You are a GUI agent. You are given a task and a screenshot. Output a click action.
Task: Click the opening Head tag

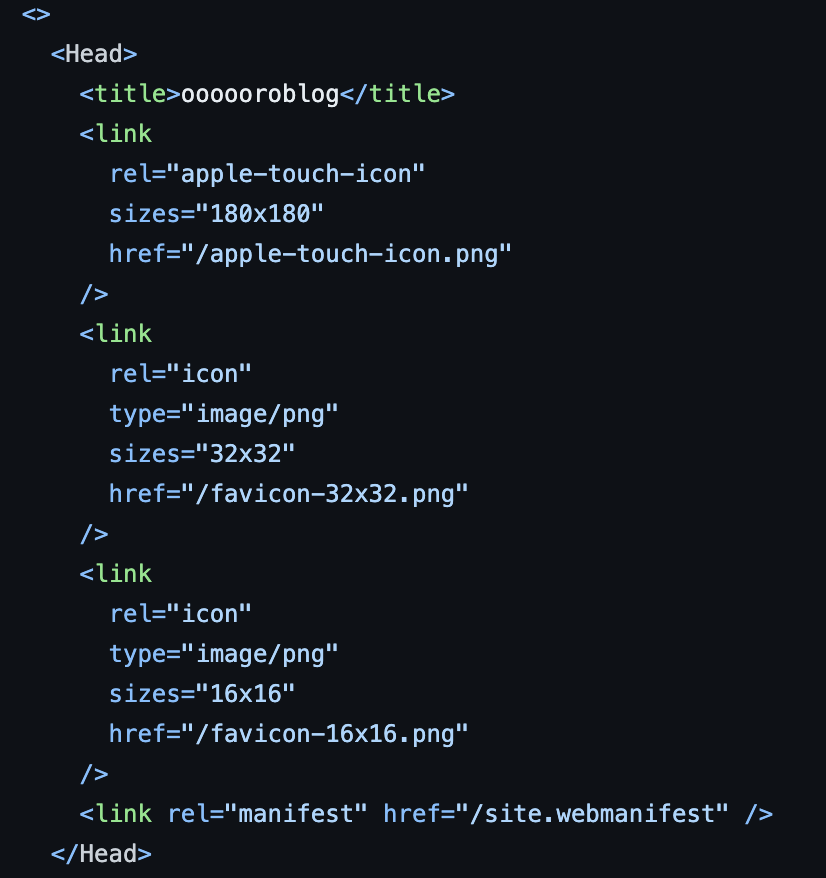94,54
